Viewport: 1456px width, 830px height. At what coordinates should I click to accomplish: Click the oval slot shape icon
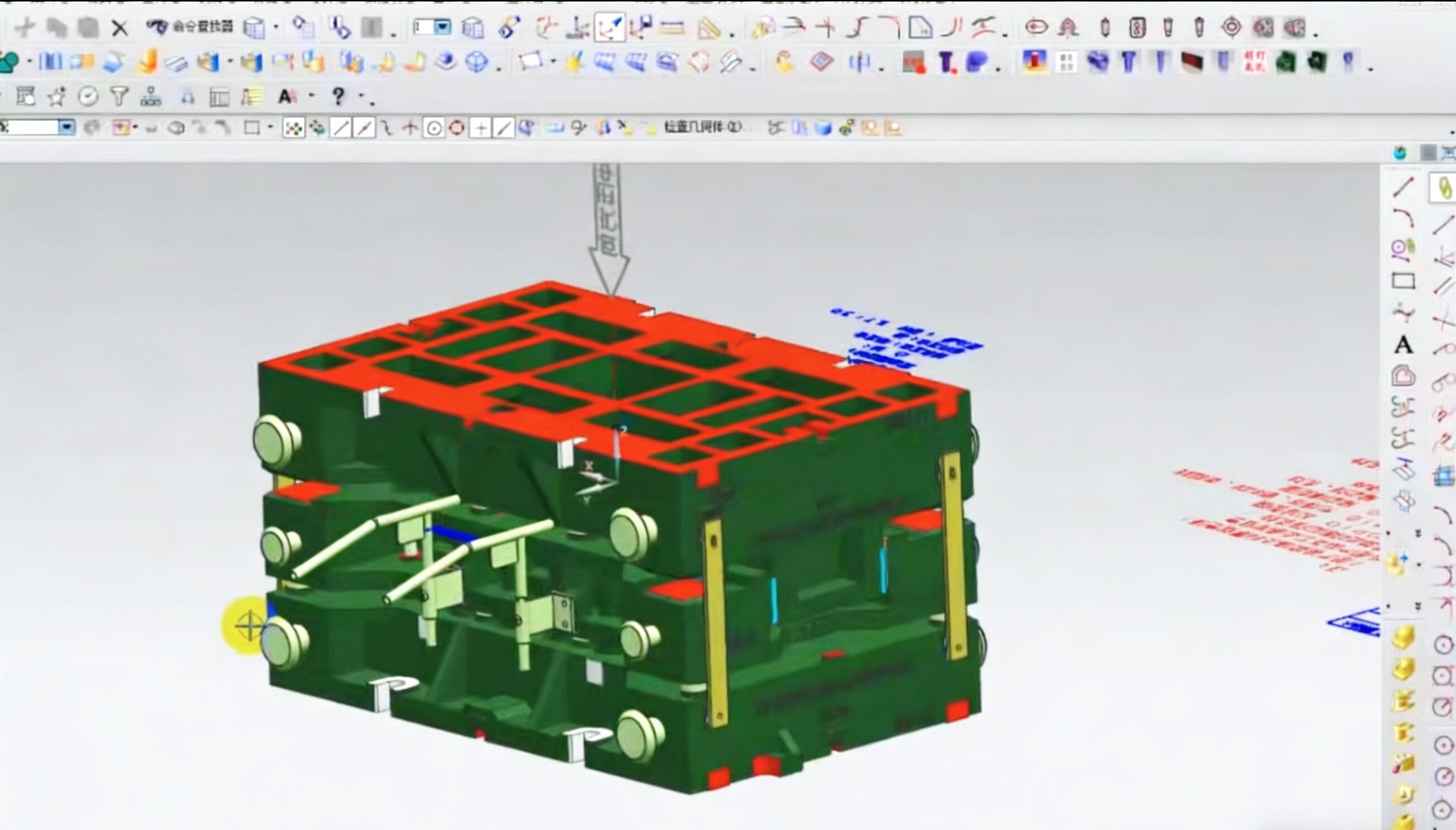click(1036, 27)
